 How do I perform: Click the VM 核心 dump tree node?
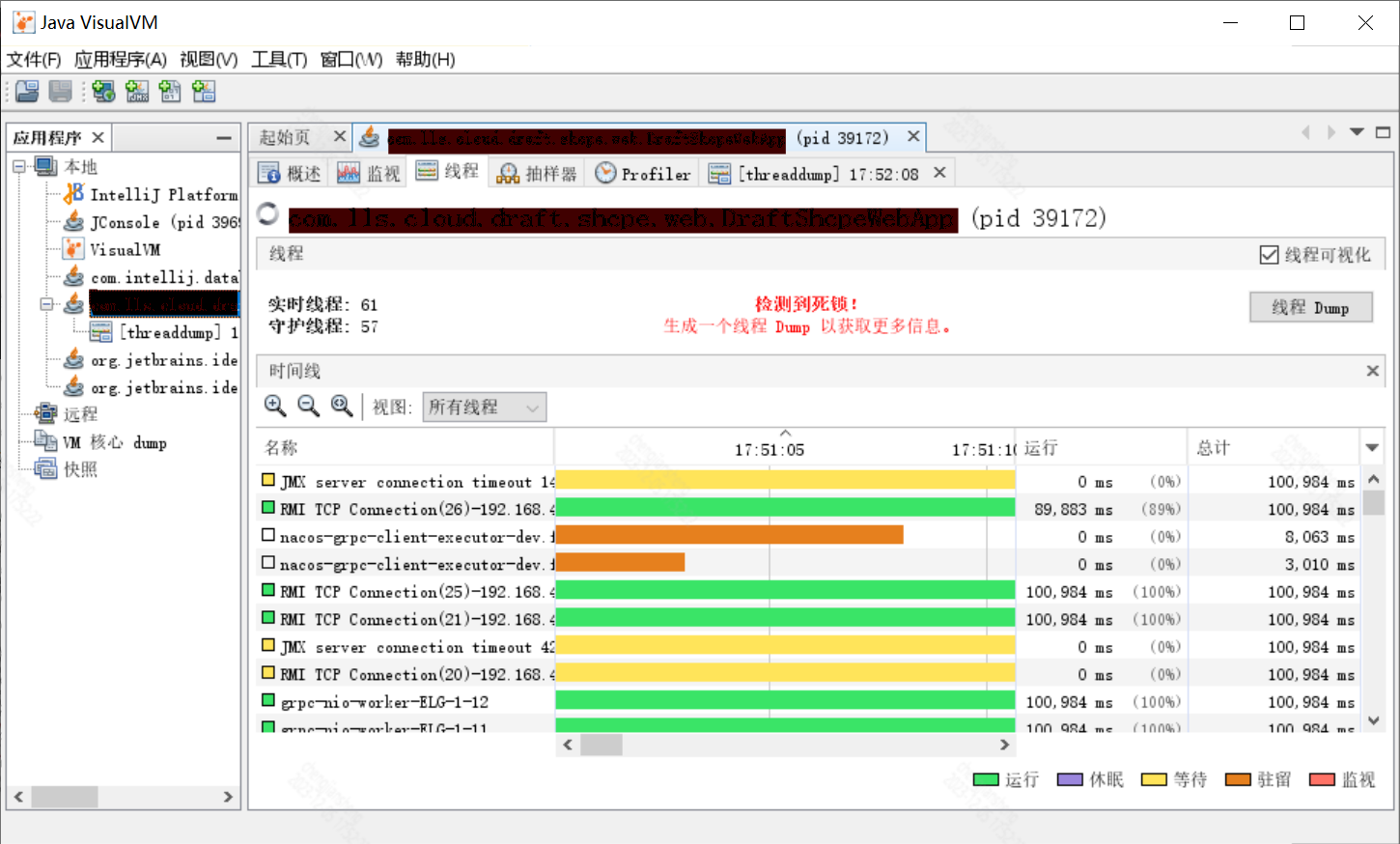pyautogui.click(x=100, y=442)
